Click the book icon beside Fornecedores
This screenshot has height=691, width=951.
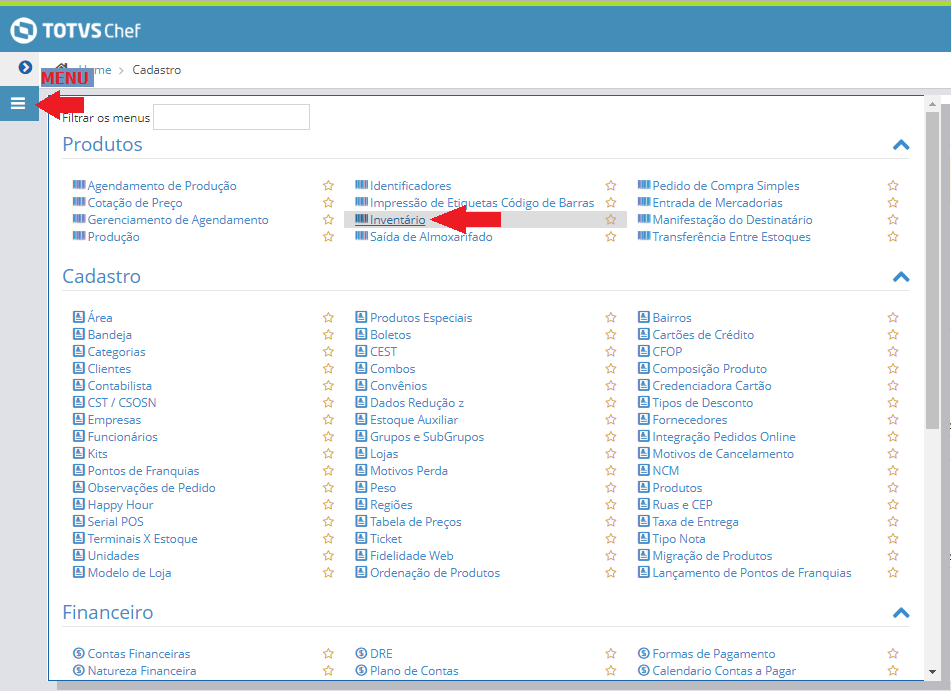644,419
